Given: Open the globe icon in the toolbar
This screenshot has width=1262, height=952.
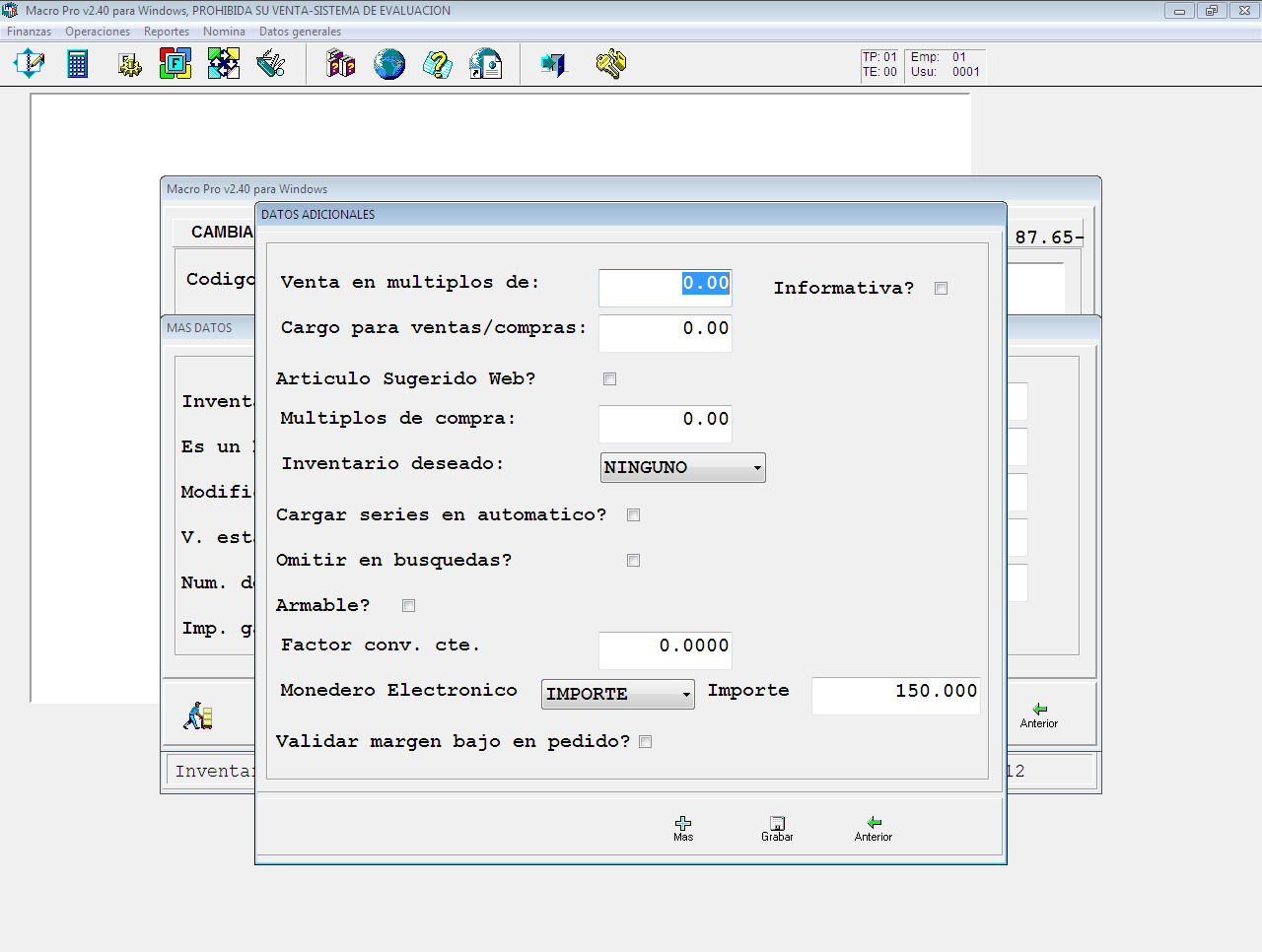Looking at the screenshot, I should point(389,65).
